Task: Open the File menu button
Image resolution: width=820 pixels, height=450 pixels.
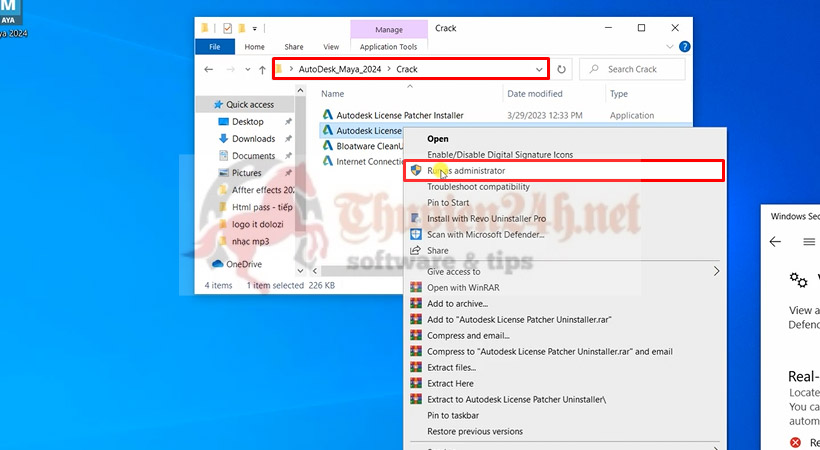Action: [x=214, y=47]
